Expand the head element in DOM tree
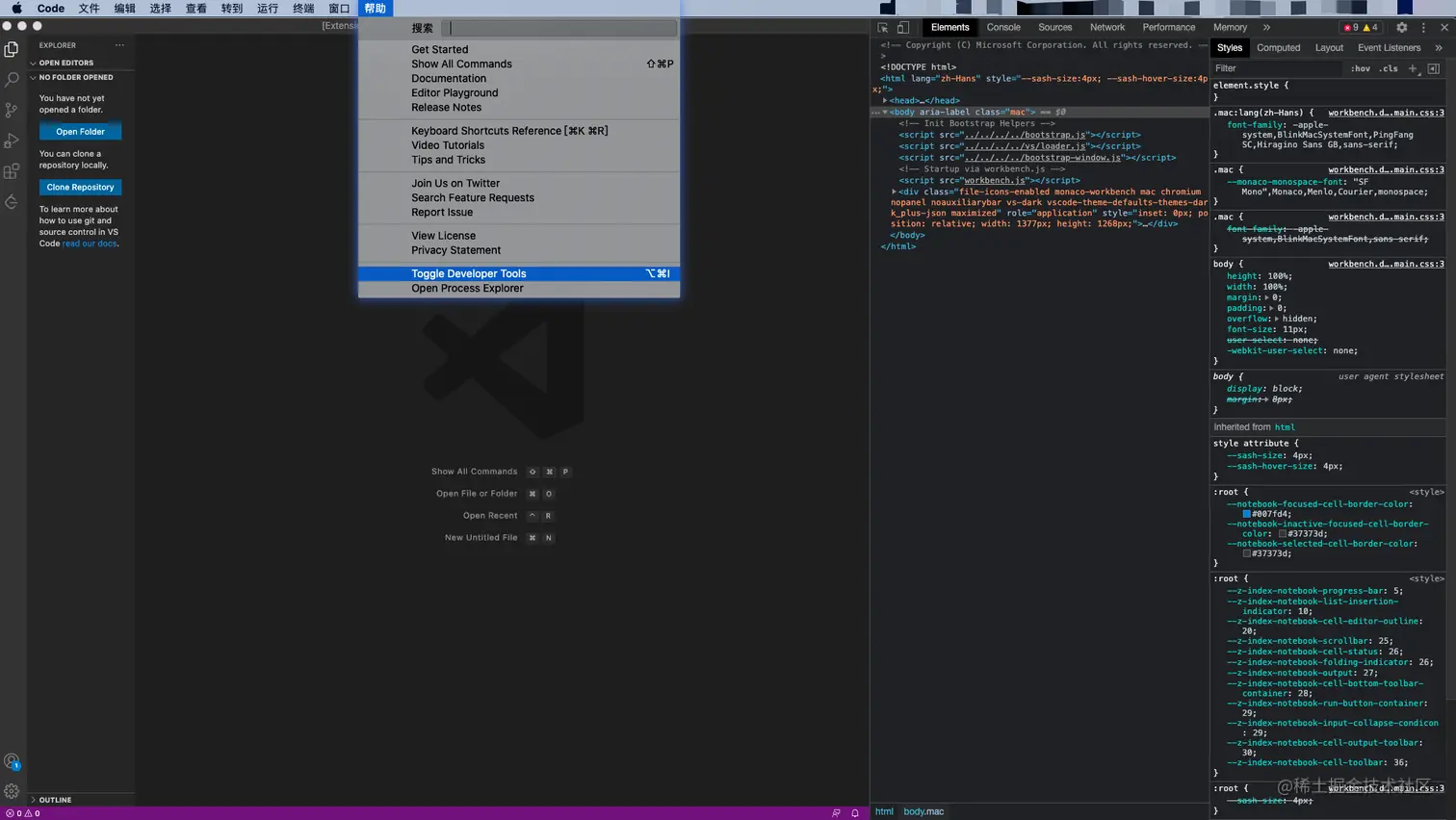Image resolution: width=1456 pixels, height=820 pixels. (x=885, y=100)
